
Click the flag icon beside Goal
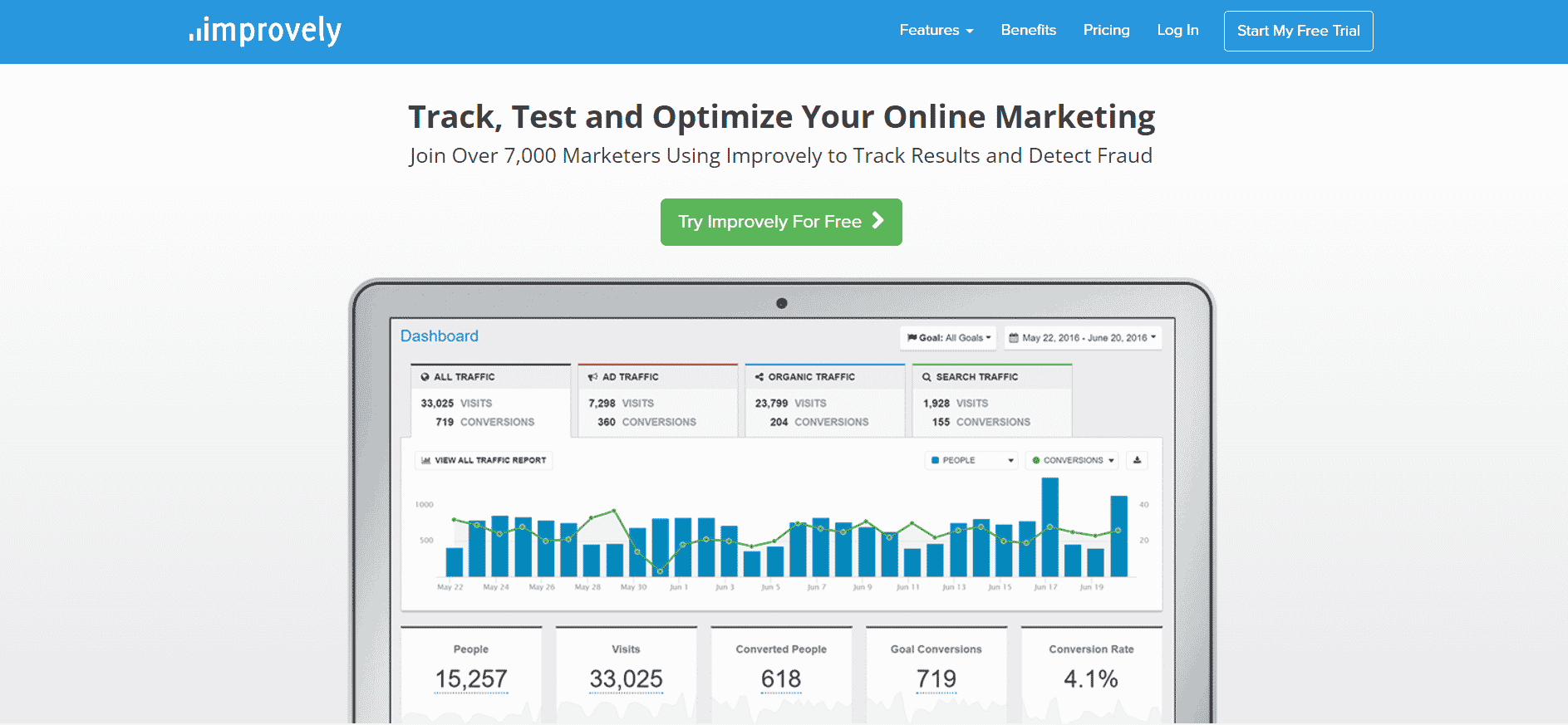pos(912,338)
